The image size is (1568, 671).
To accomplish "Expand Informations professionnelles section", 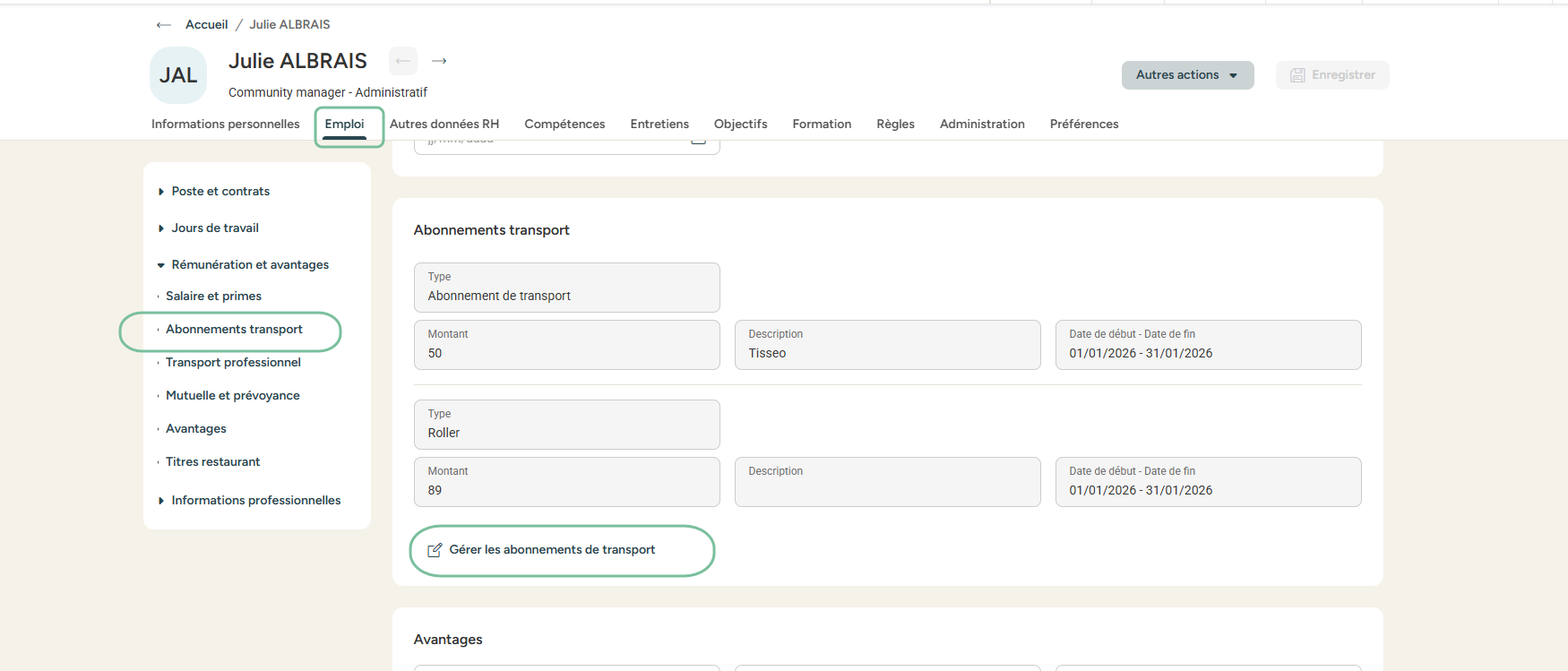I will coord(255,501).
